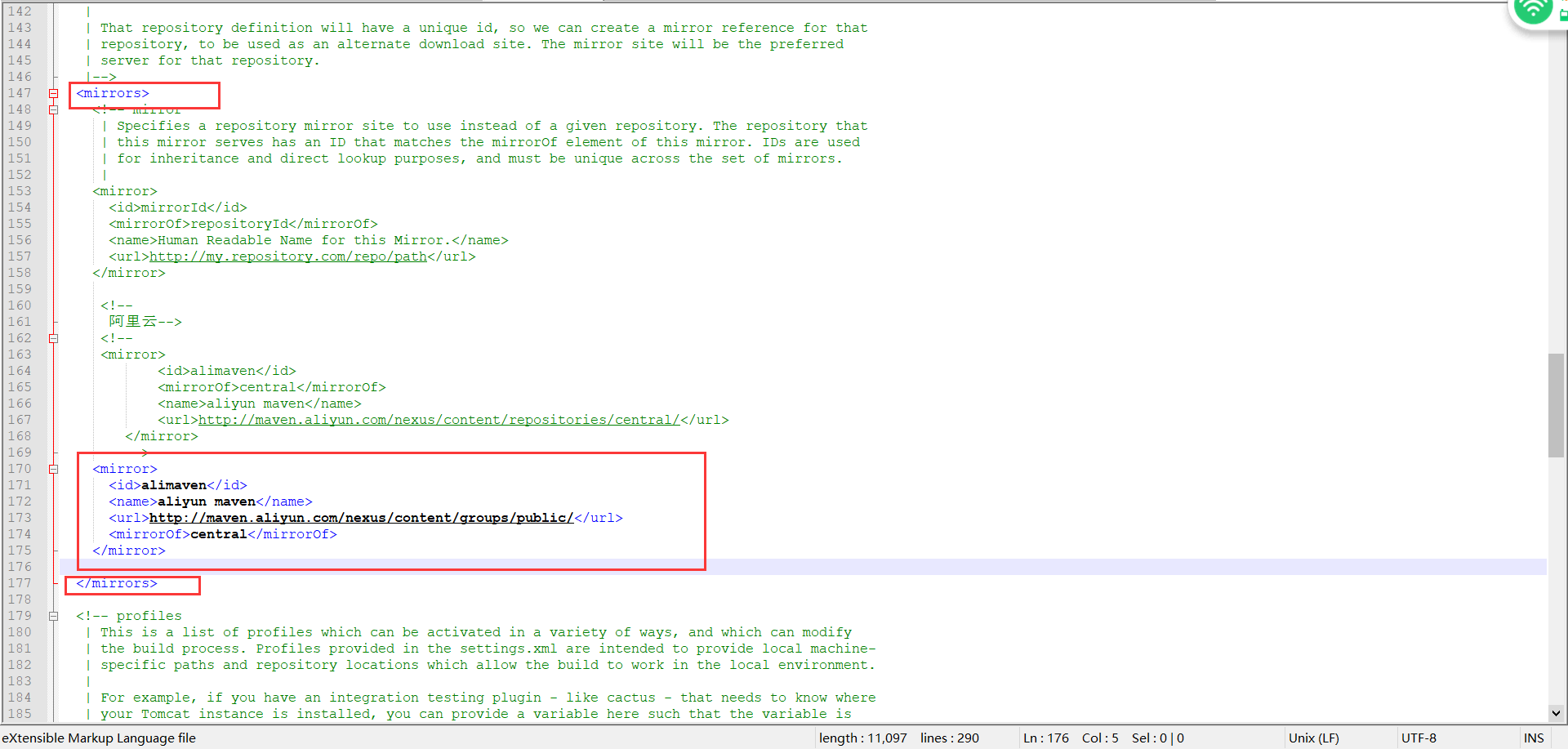Collapse the profiles comment fold on line 179
The height and width of the screenshot is (749, 1568).
(54, 616)
